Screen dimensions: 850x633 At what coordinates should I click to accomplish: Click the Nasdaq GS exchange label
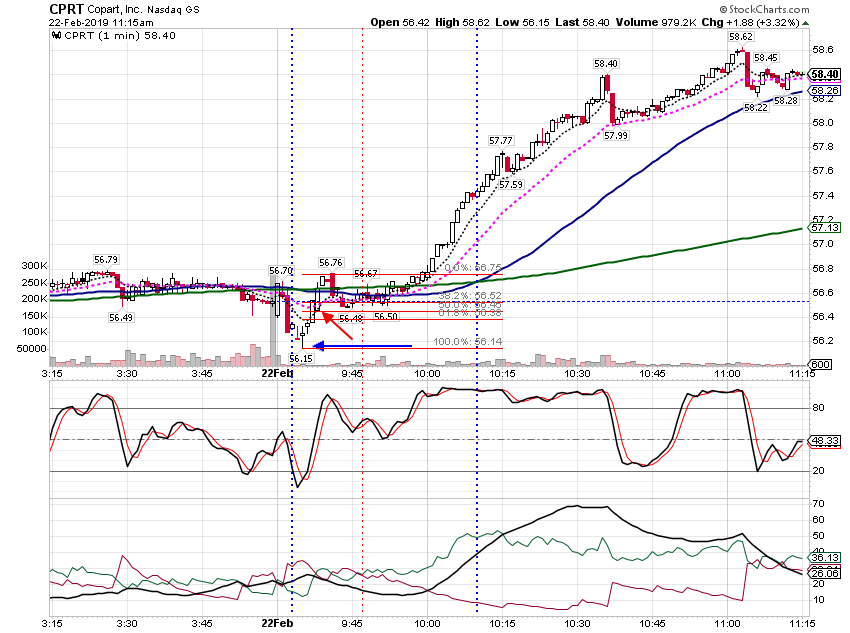[x=173, y=10]
